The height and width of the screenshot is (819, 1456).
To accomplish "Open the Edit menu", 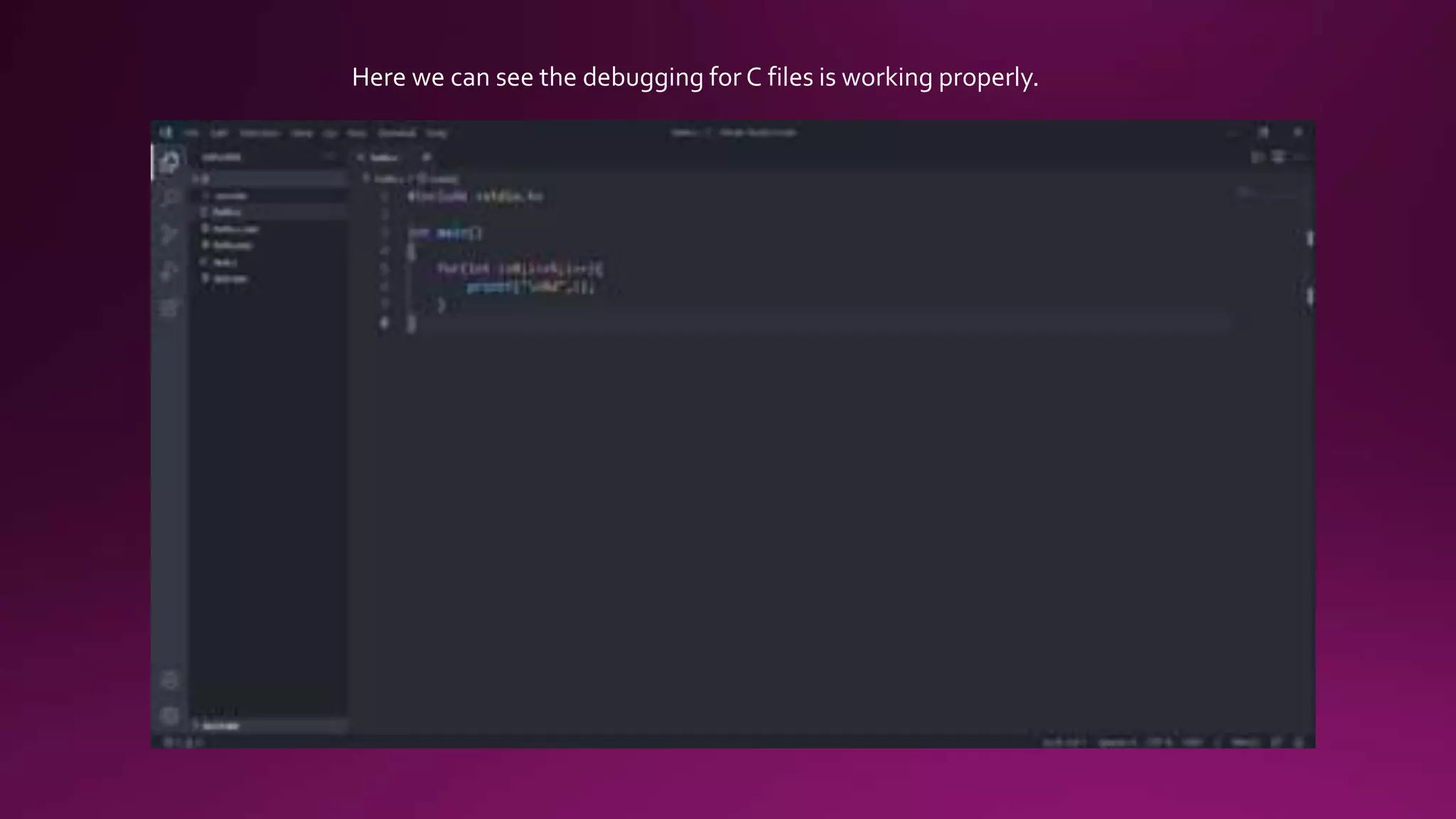I will (219, 133).
